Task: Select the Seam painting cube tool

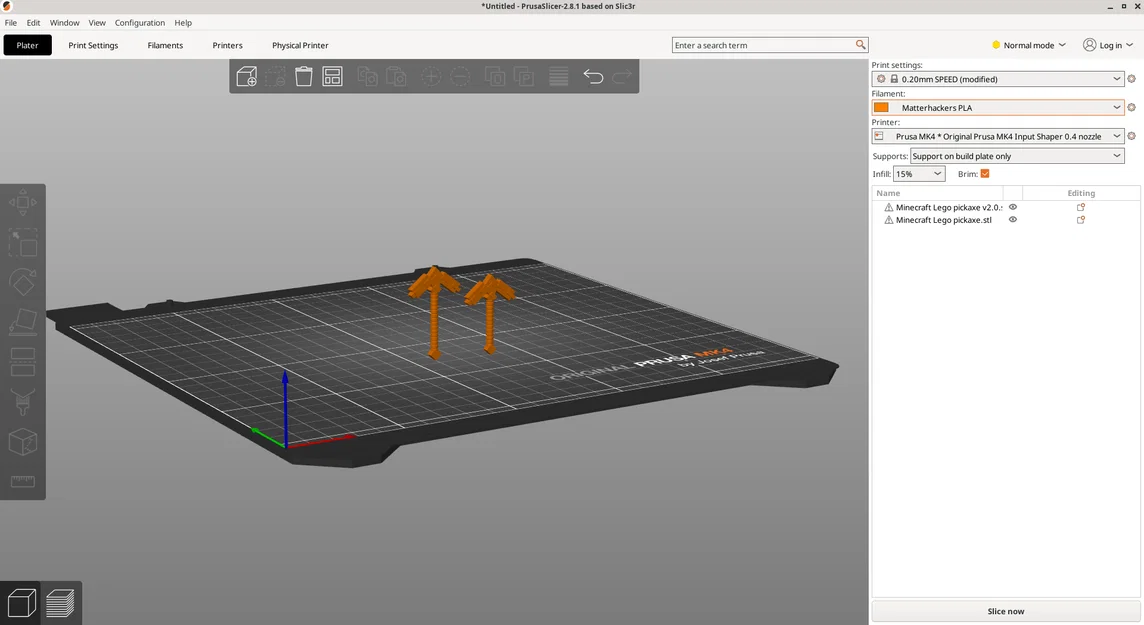Action: pyautogui.click(x=23, y=442)
